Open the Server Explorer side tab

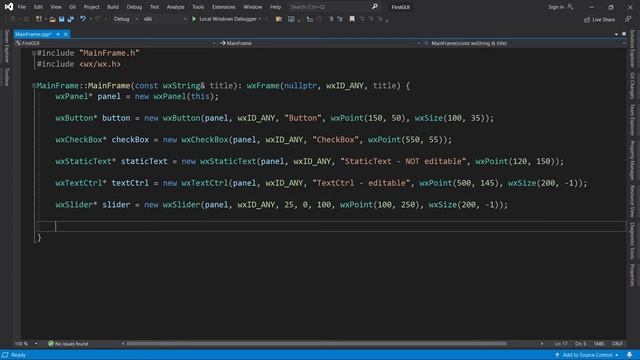[6, 47]
